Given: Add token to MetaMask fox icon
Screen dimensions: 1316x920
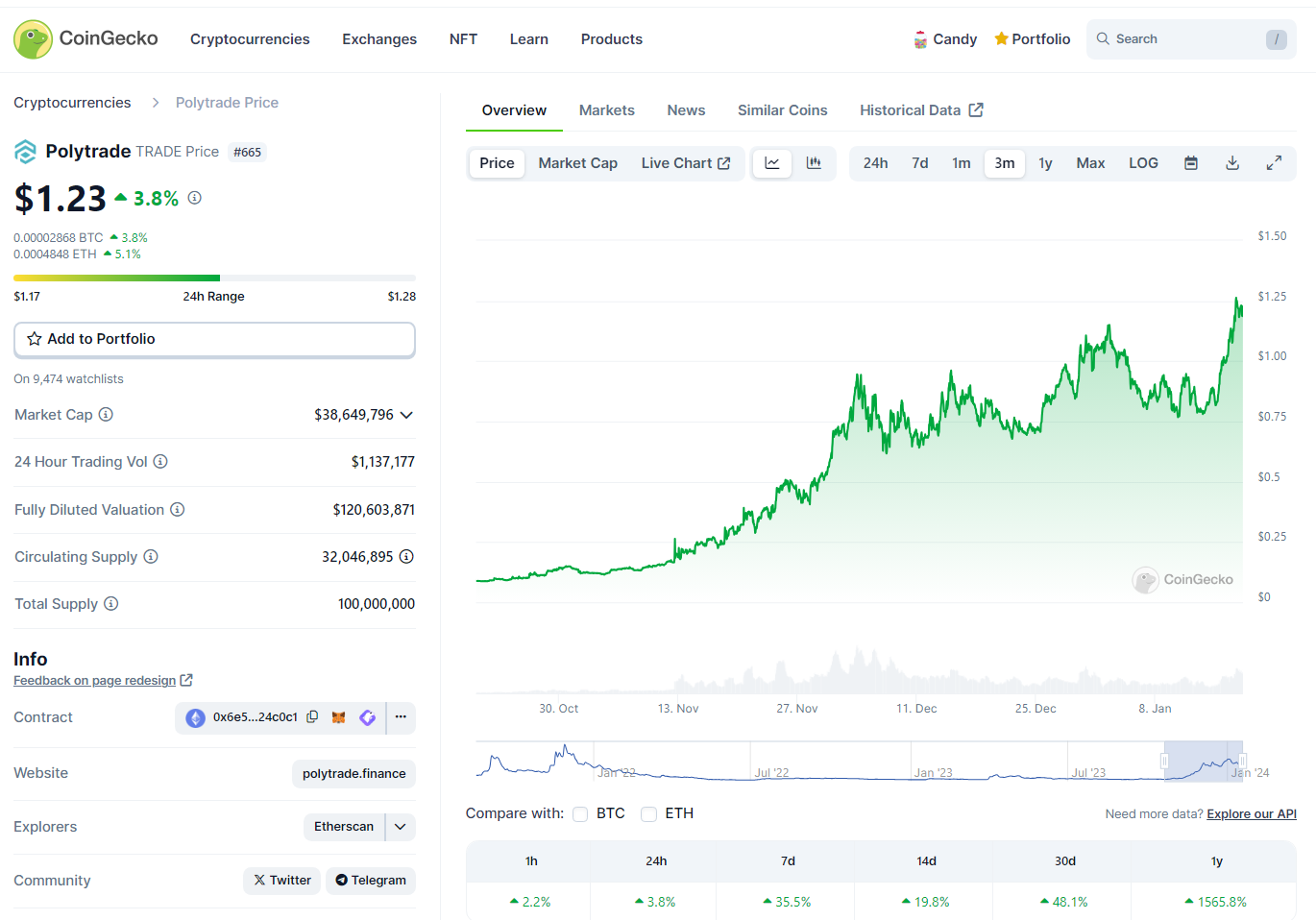Looking at the screenshot, I should coord(338,717).
